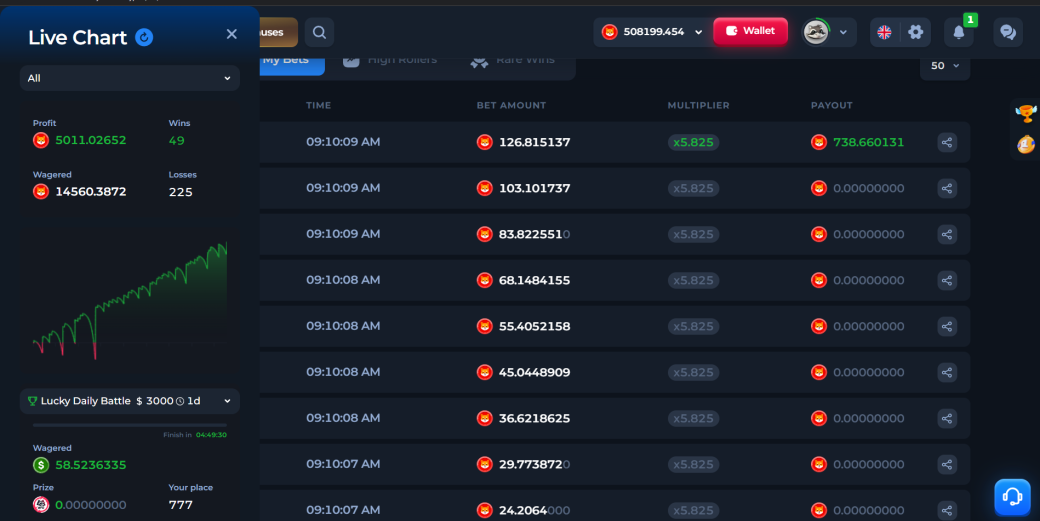Click the PAYOUT column header
Image resolution: width=1040 pixels, height=521 pixels.
click(832, 105)
